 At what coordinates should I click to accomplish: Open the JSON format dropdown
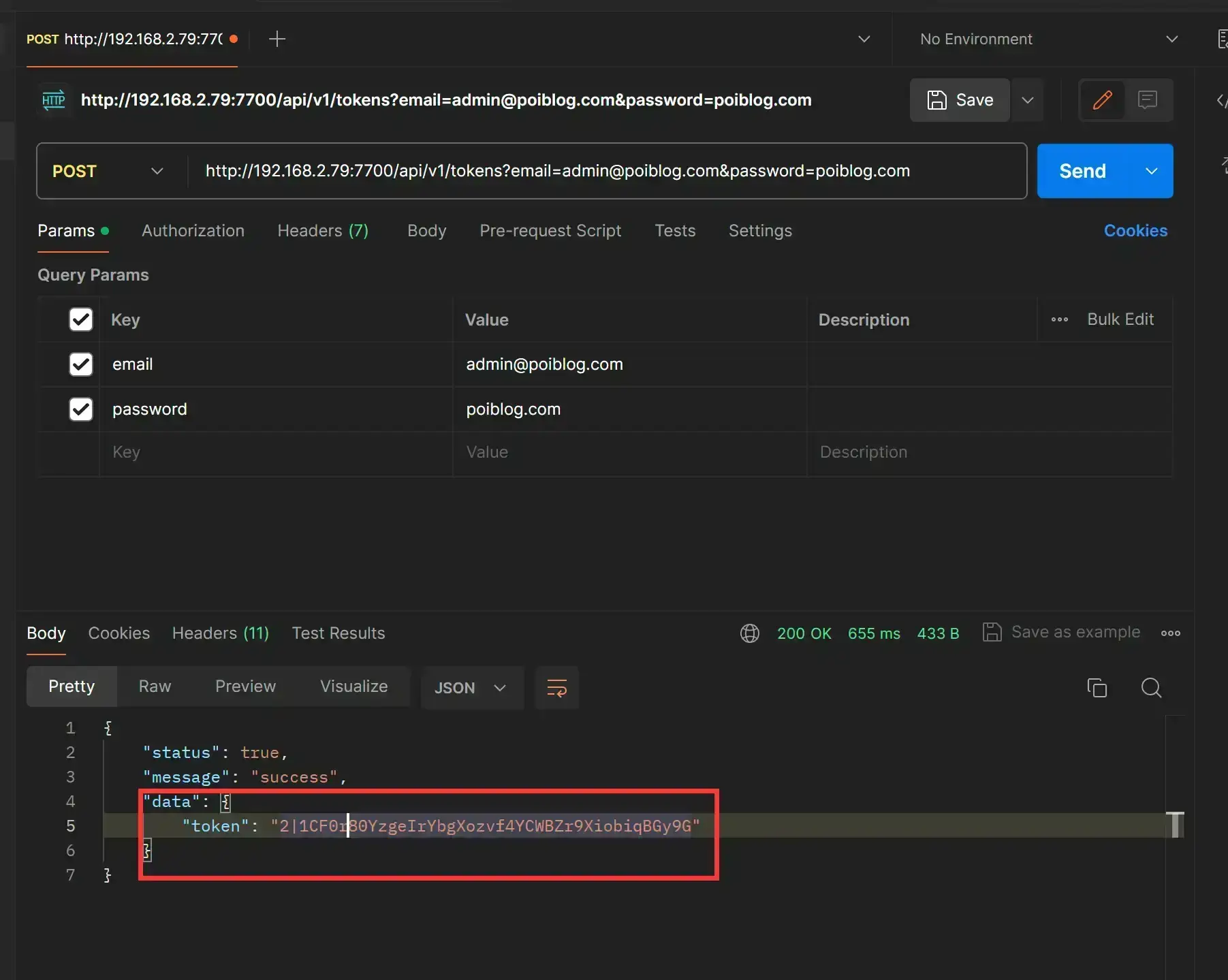tap(471, 688)
